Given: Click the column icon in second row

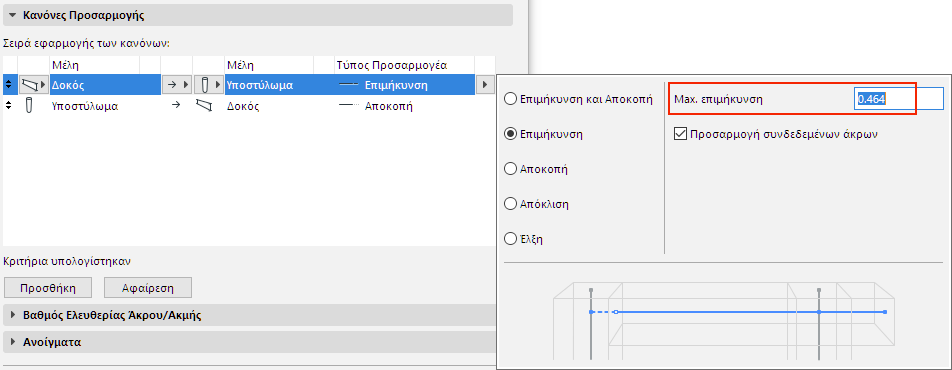Looking at the screenshot, I should tap(29, 106).
